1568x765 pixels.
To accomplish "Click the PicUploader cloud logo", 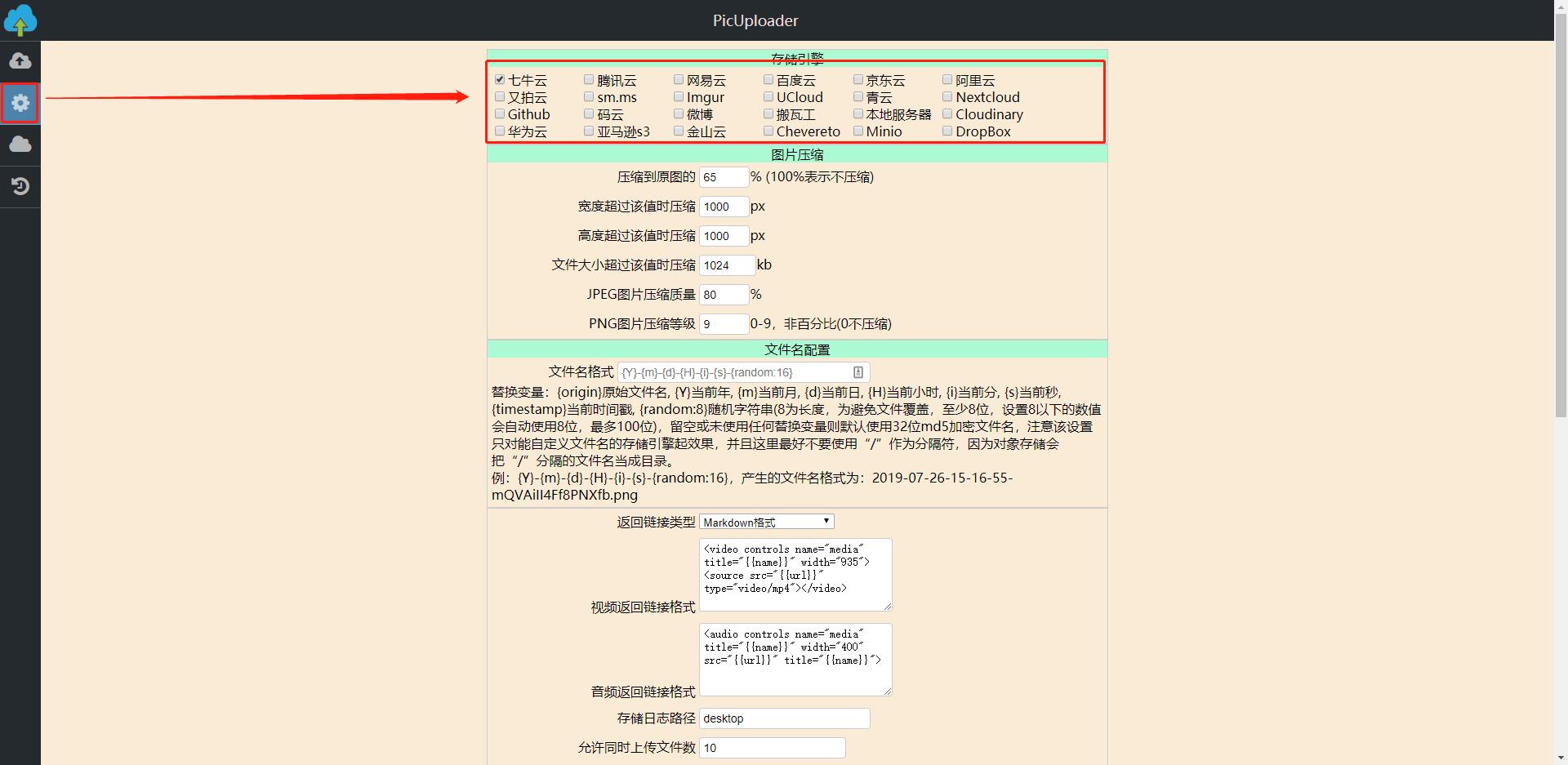I will tap(20, 20).
